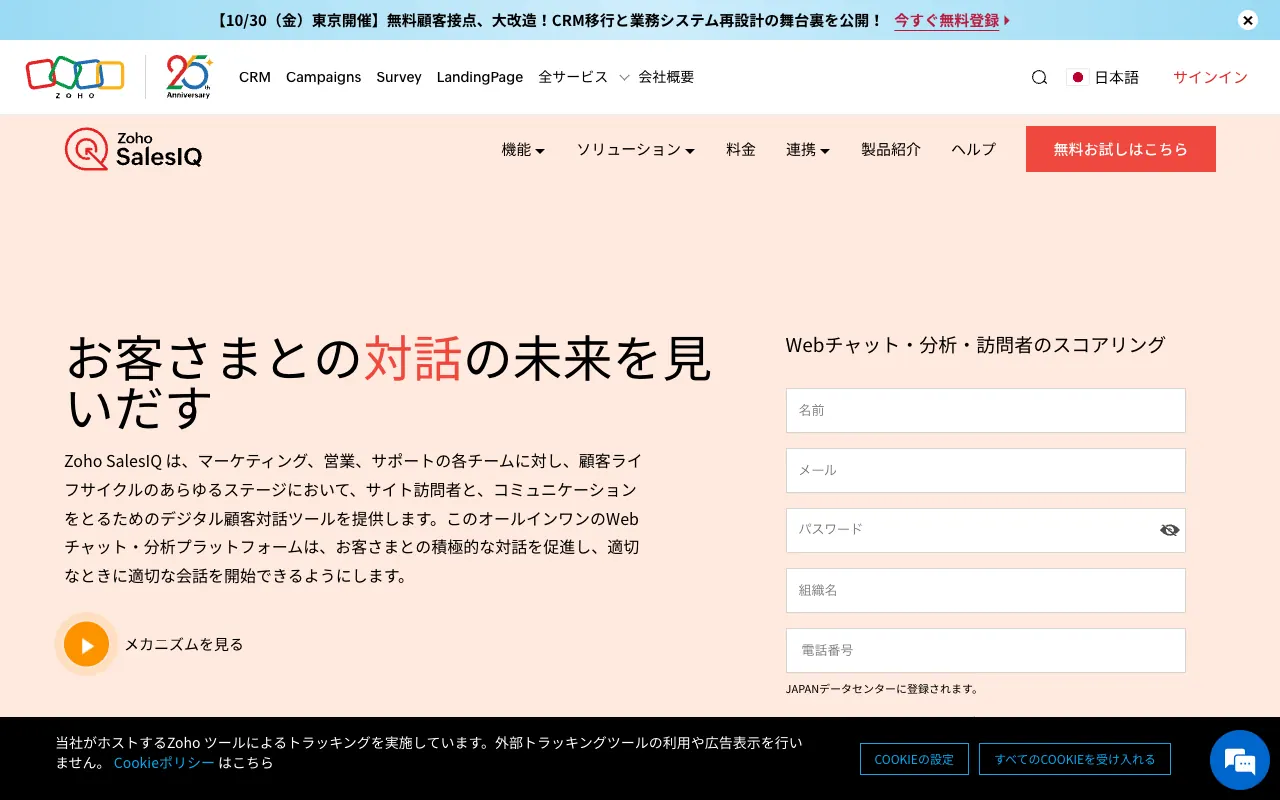Open the LandingPage link
Screen dimensions: 1280x800
pyautogui.click(x=480, y=77)
